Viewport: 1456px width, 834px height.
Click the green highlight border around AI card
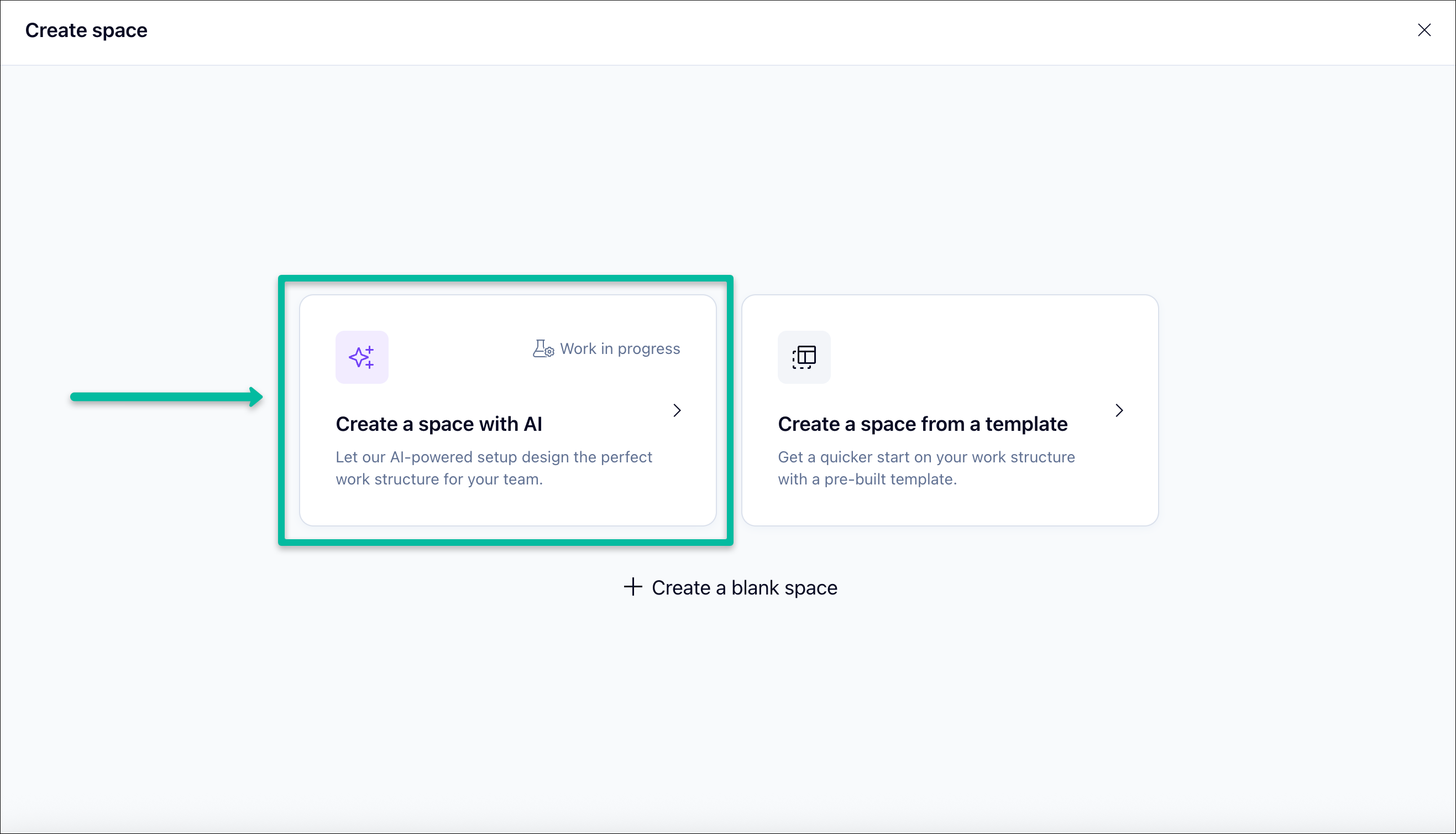click(505, 279)
